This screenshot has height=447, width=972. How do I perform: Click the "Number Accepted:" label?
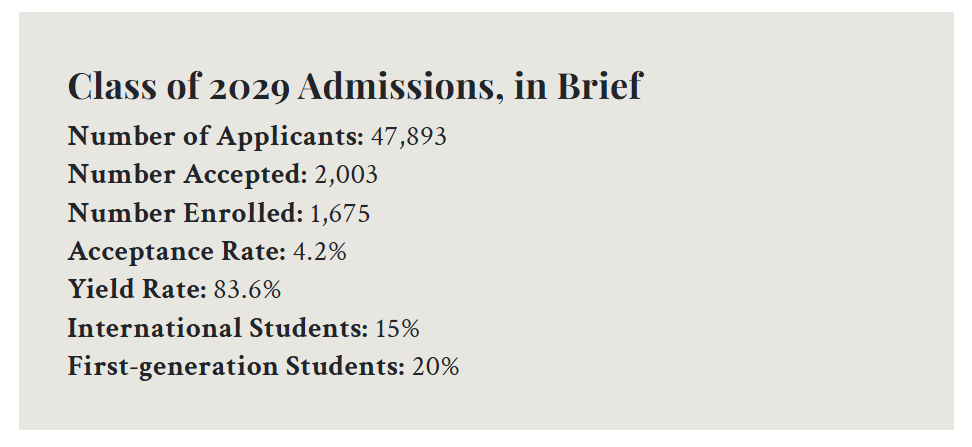click(187, 175)
